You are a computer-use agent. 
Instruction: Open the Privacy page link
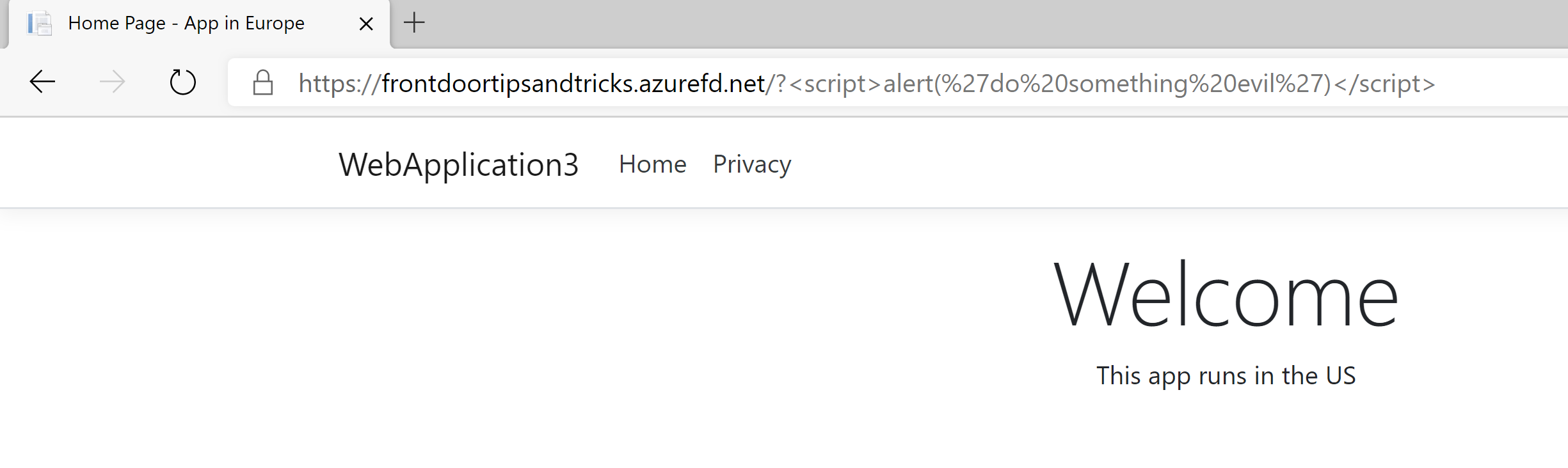[752, 164]
